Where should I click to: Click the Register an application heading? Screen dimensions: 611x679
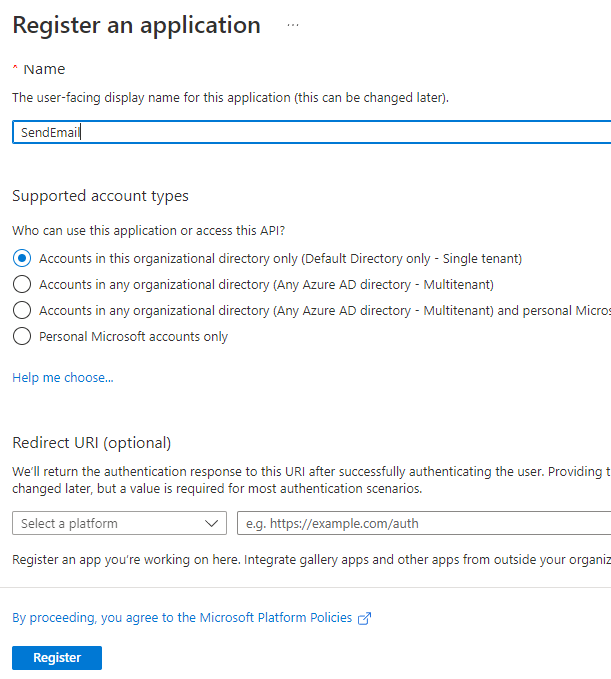coord(136,25)
